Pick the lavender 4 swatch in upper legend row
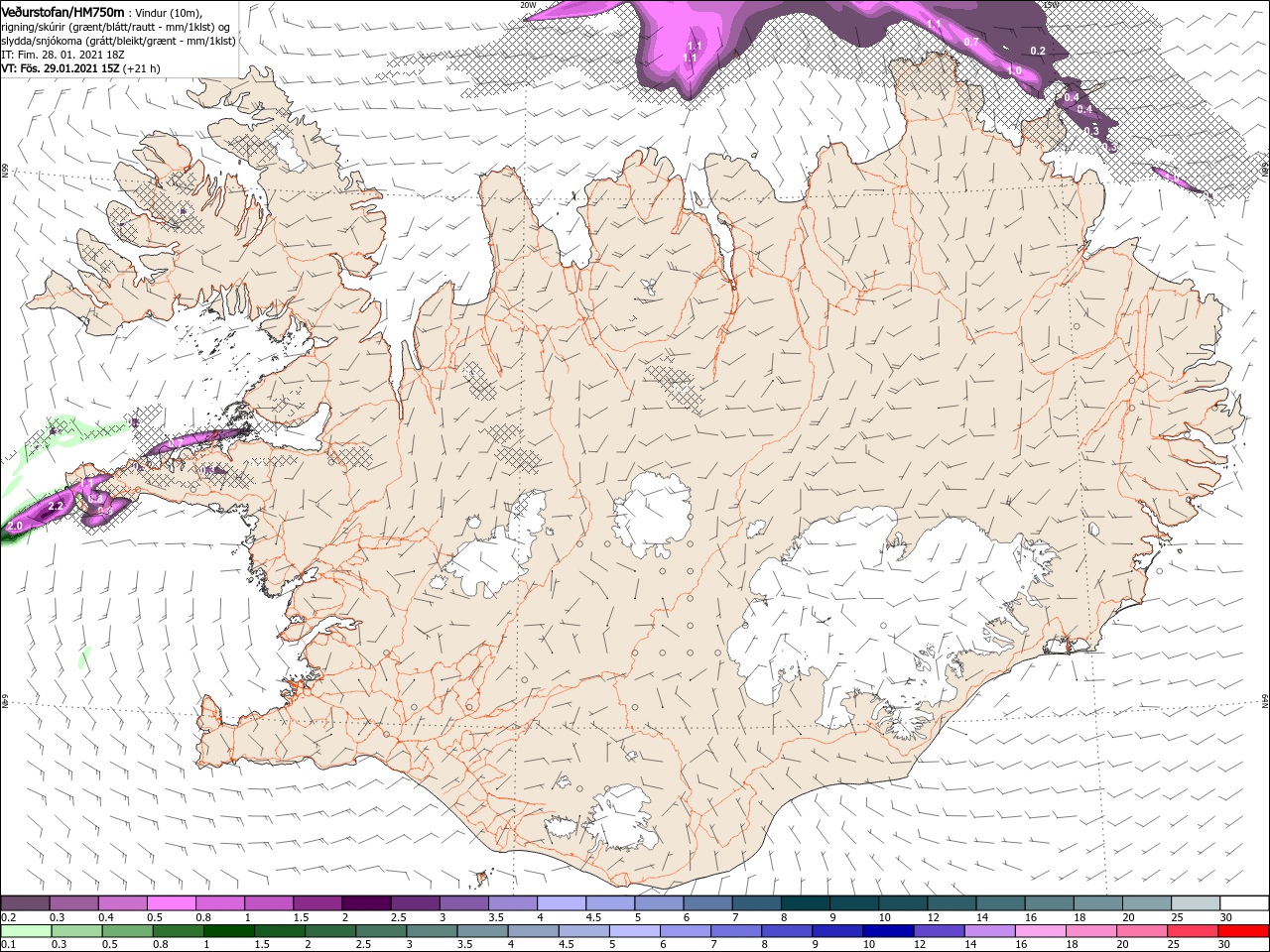 [561, 903]
